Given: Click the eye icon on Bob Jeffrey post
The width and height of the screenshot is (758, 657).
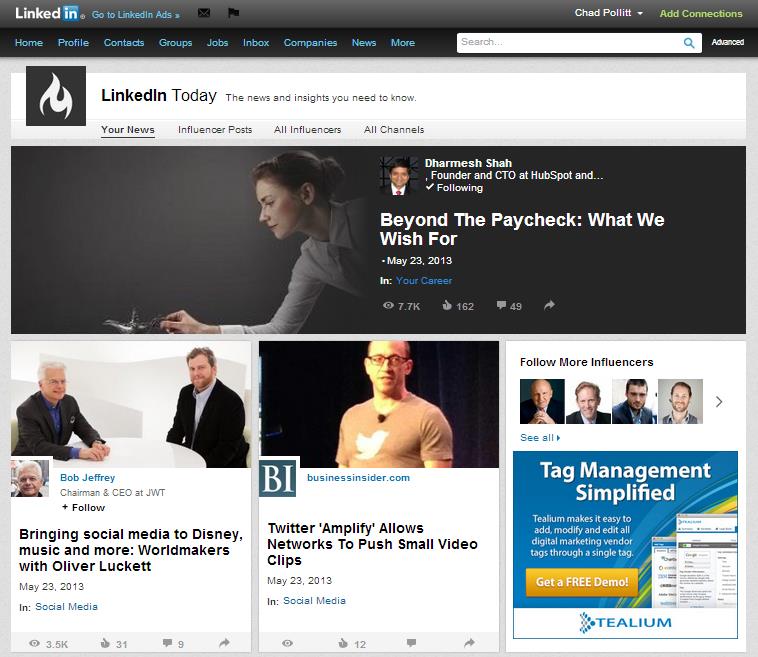Looking at the screenshot, I should [x=34, y=643].
